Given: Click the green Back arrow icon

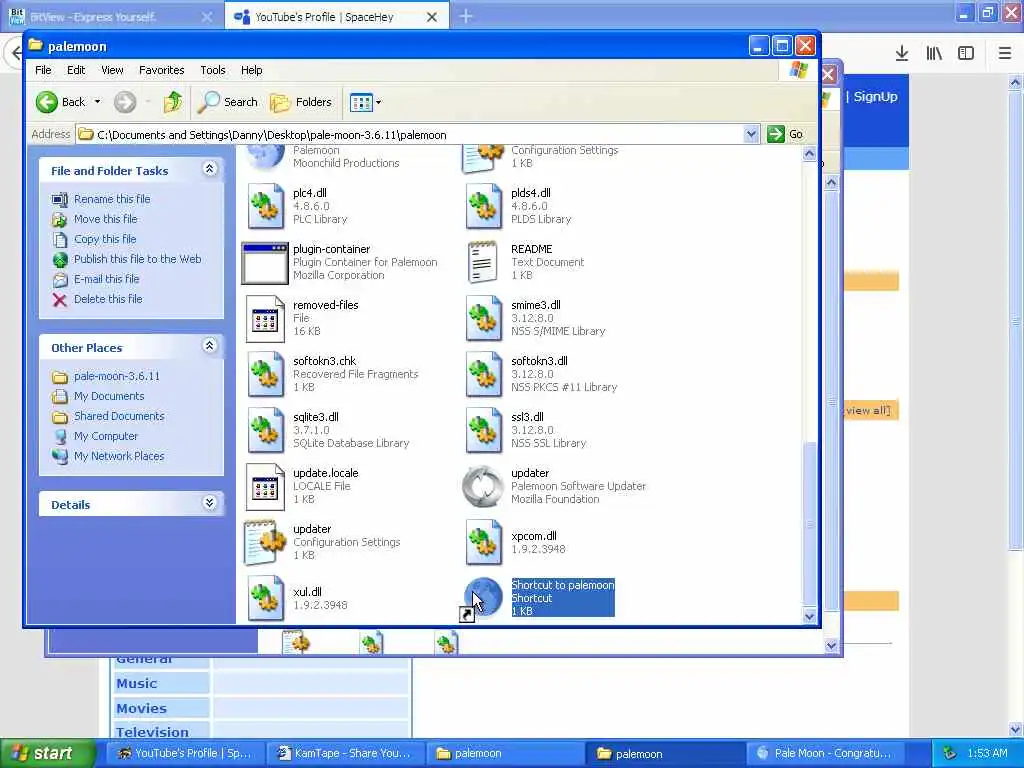Looking at the screenshot, I should (x=47, y=102).
